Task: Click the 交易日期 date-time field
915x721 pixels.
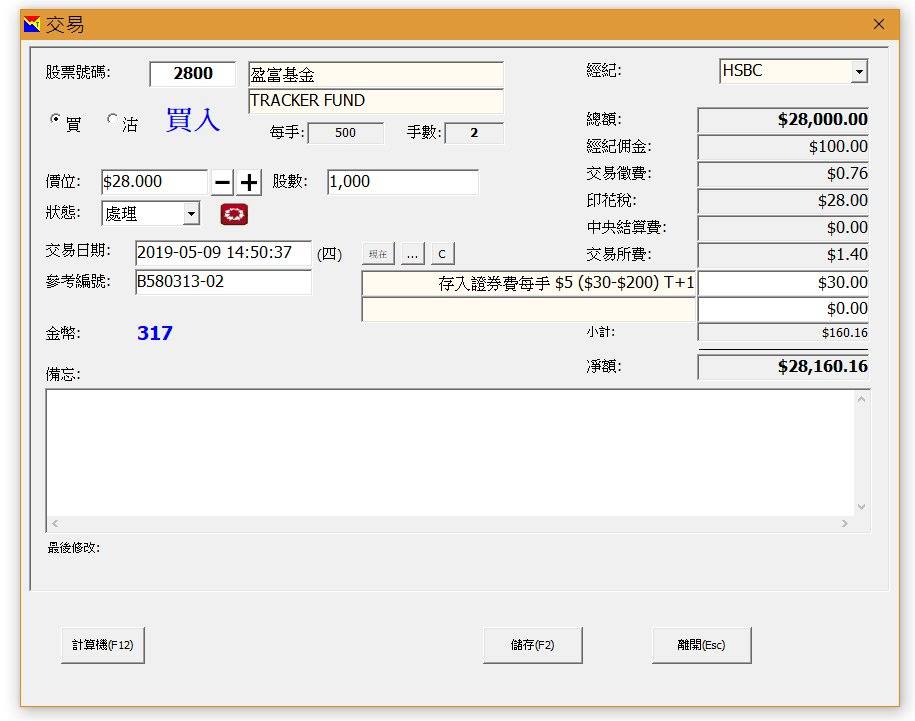Action: point(223,253)
